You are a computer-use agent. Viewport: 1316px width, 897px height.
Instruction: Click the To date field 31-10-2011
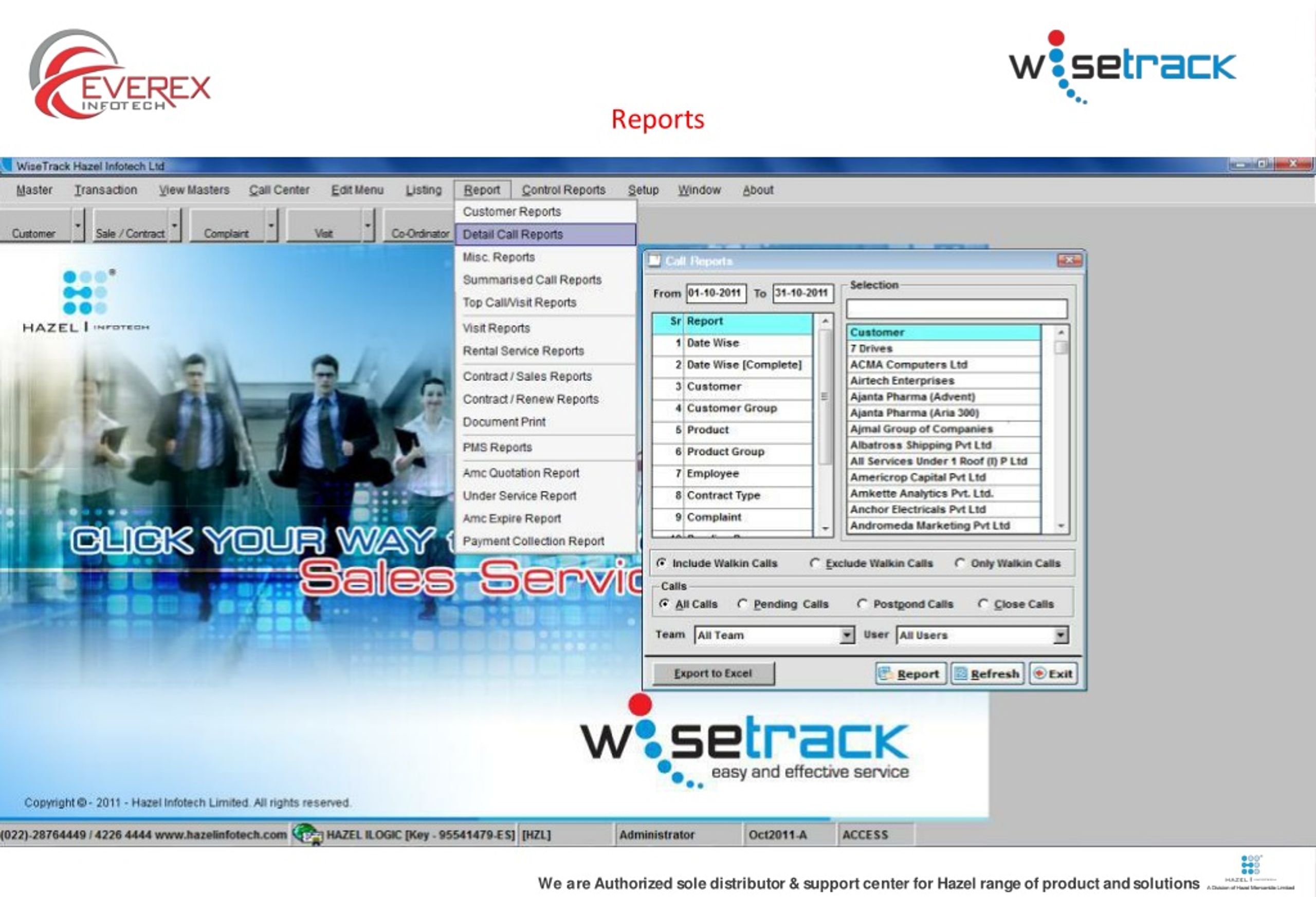pyautogui.click(x=802, y=294)
